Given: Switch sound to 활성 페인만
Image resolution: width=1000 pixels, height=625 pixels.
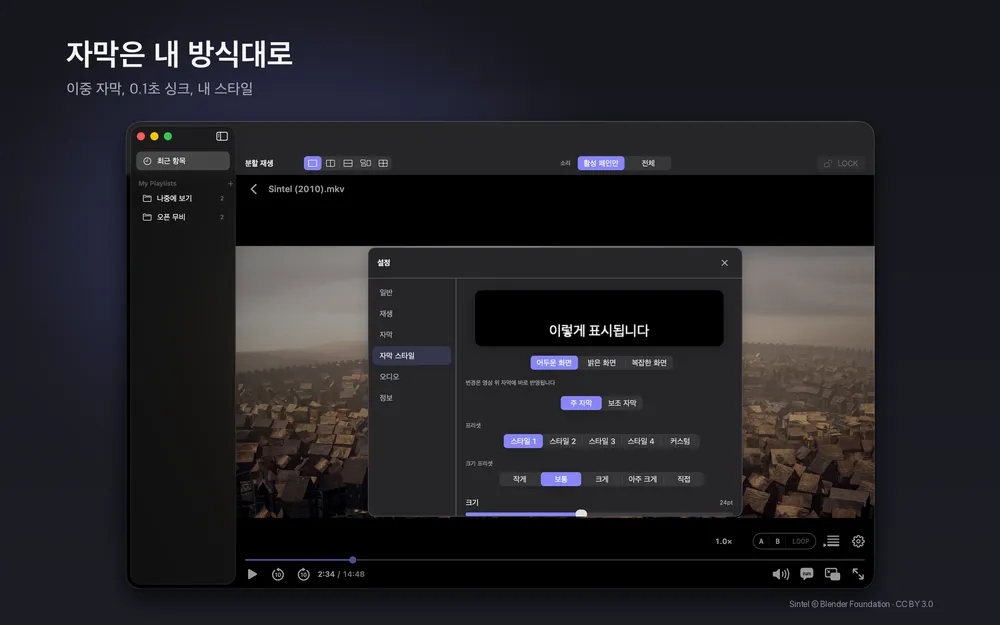Looking at the screenshot, I should point(601,163).
